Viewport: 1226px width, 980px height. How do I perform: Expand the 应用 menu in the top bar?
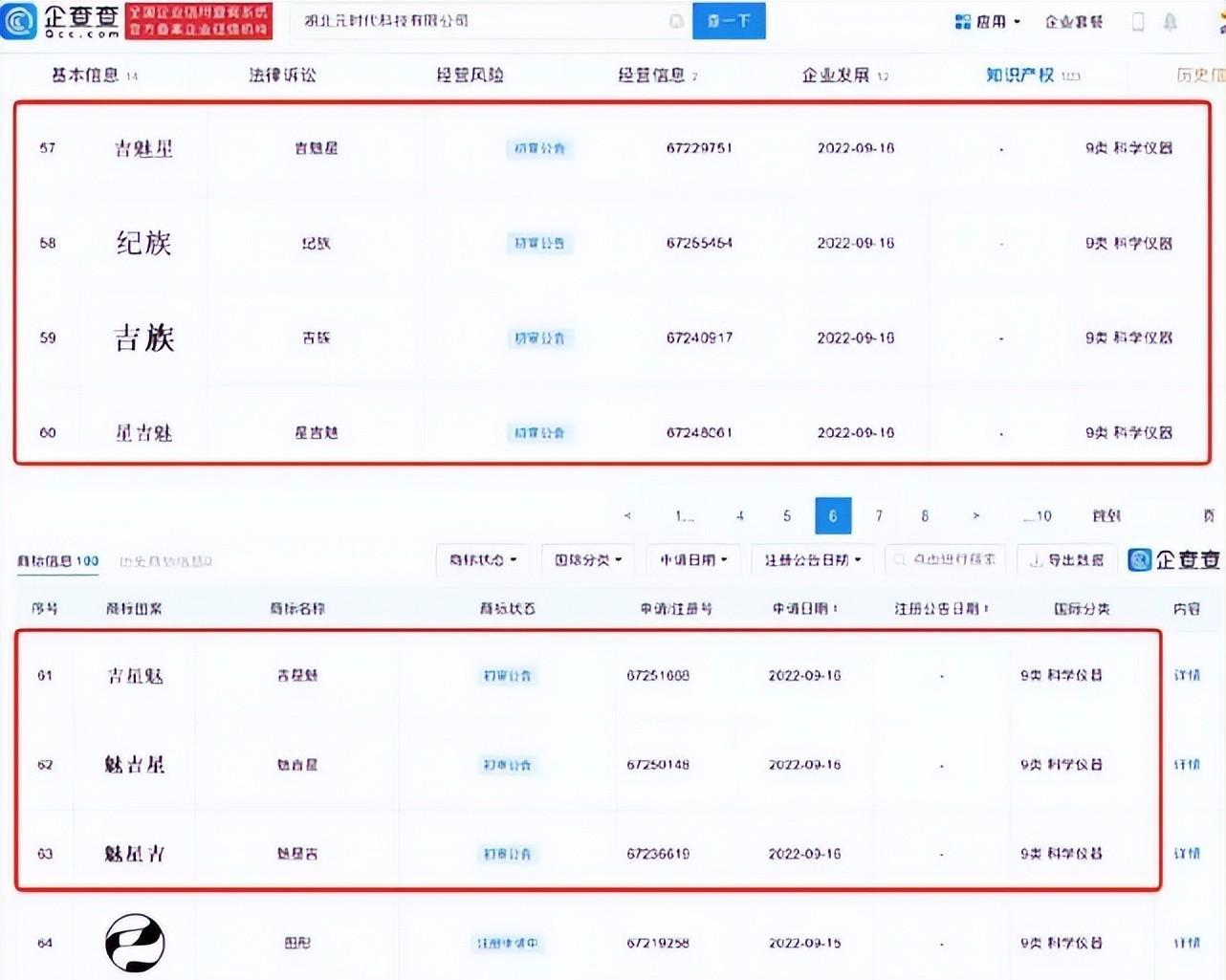(x=995, y=20)
